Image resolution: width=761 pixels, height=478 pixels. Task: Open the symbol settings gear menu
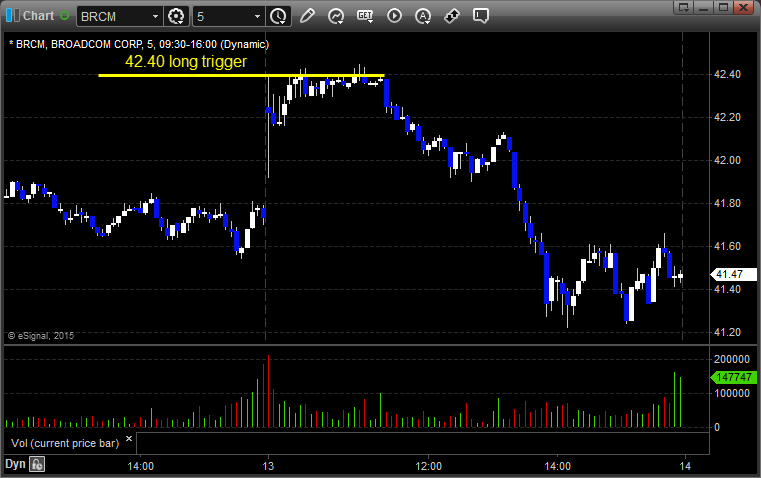pyautogui.click(x=176, y=16)
